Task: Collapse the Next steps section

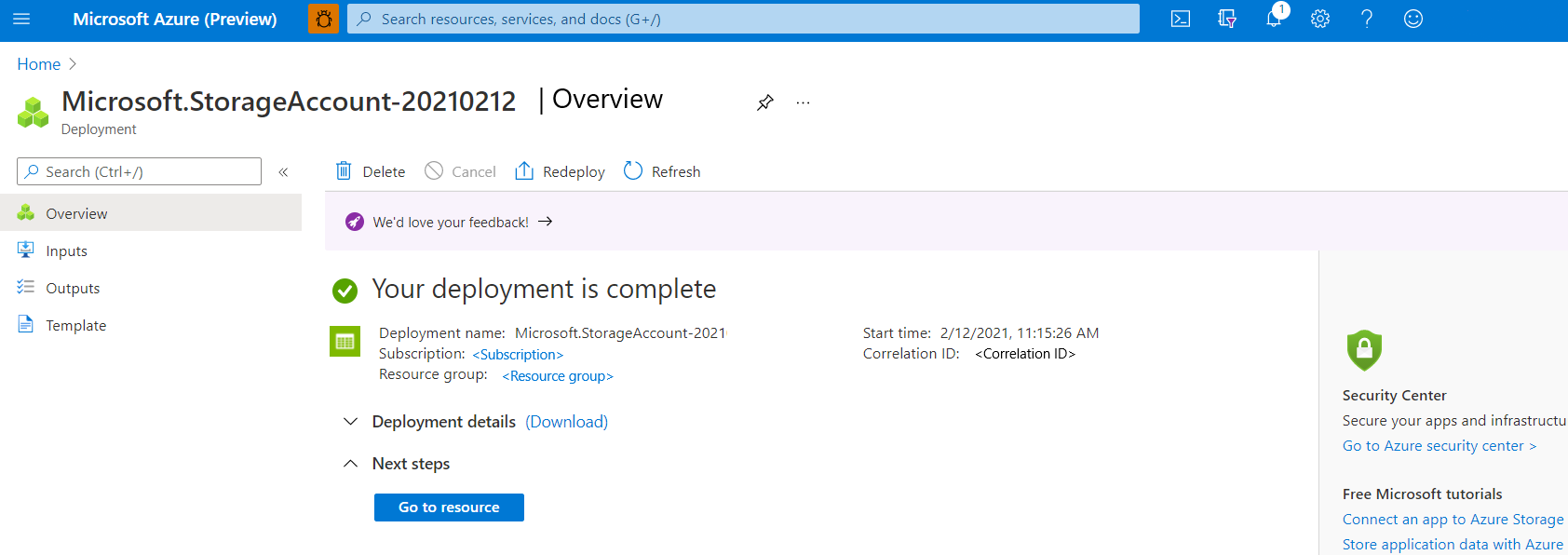Action: tap(351, 464)
